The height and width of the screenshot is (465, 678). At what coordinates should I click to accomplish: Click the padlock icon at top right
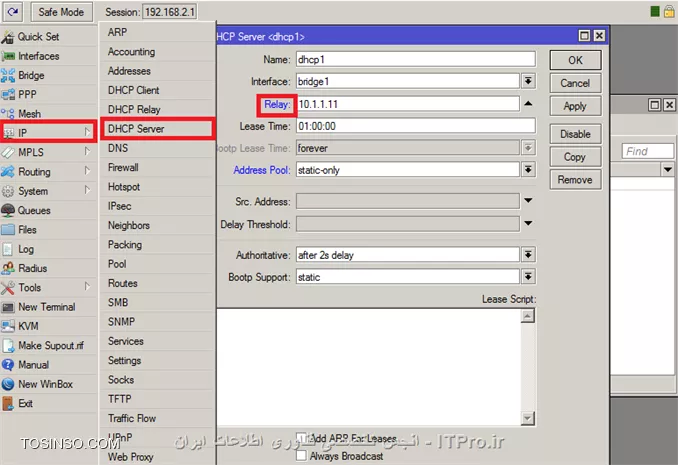tap(669, 12)
